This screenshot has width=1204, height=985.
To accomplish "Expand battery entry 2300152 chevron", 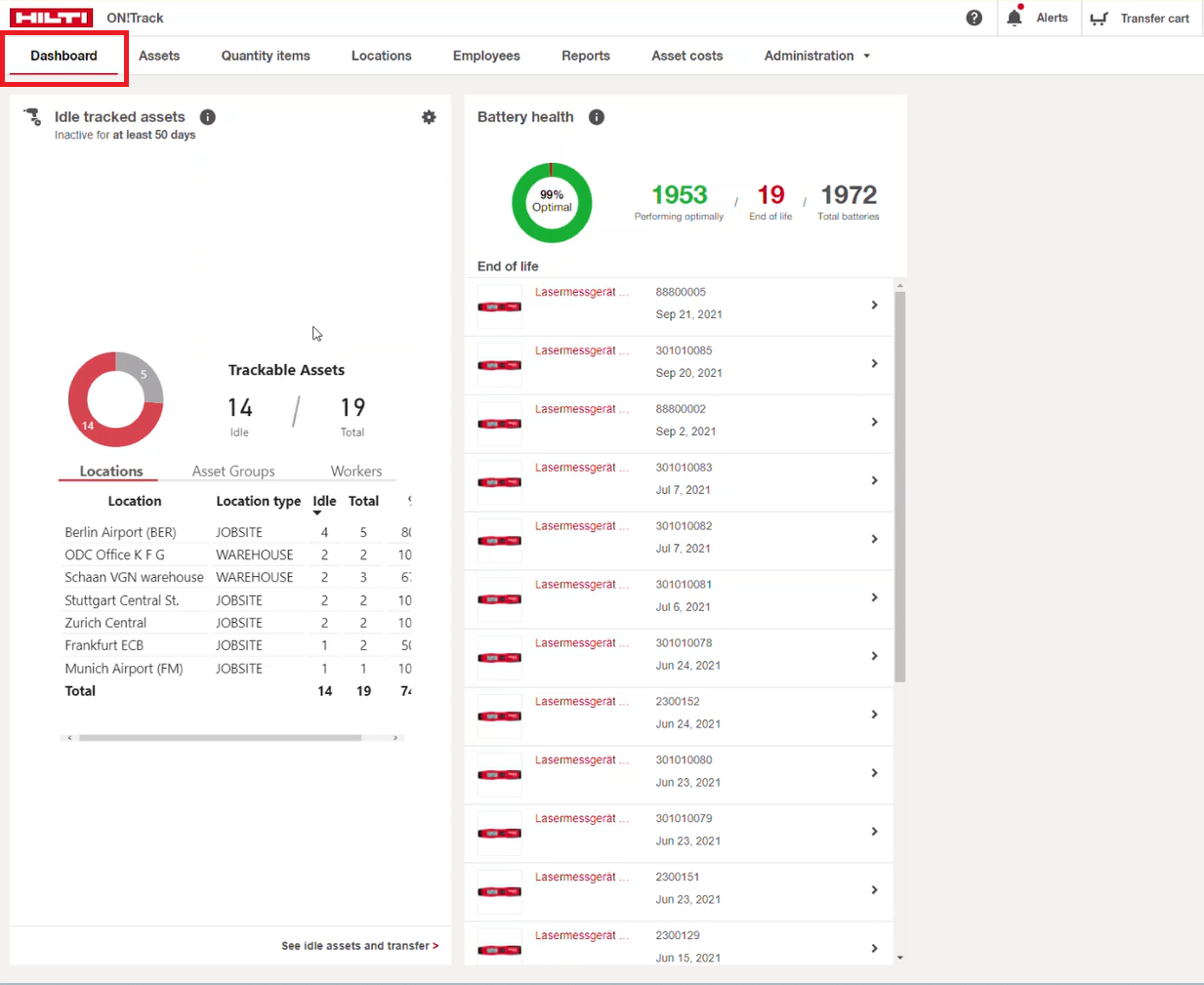I will 874,715.
